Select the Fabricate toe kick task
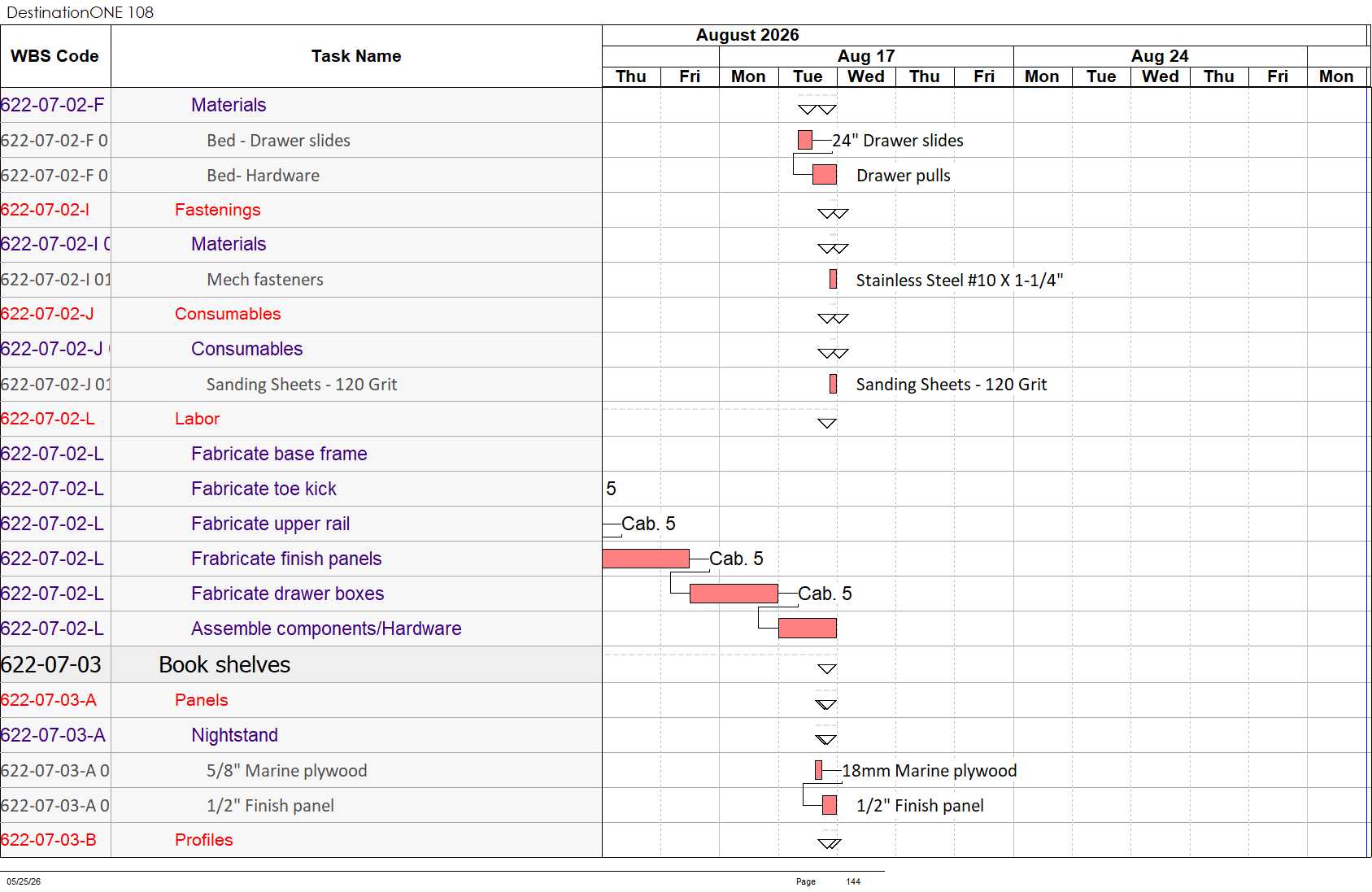Screen dimensions: 1372x892 tap(264, 489)
